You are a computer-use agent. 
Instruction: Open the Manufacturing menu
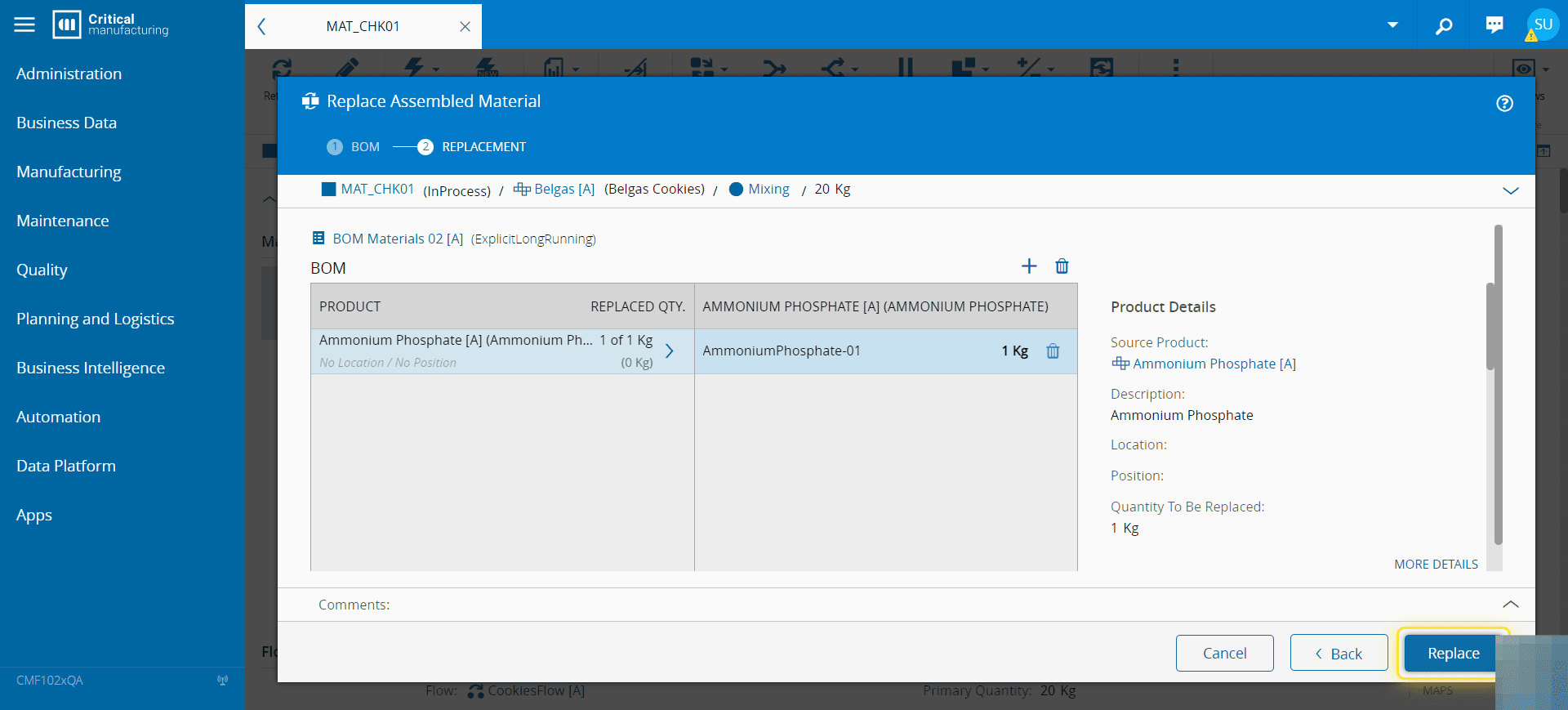[x=69, y=172]
